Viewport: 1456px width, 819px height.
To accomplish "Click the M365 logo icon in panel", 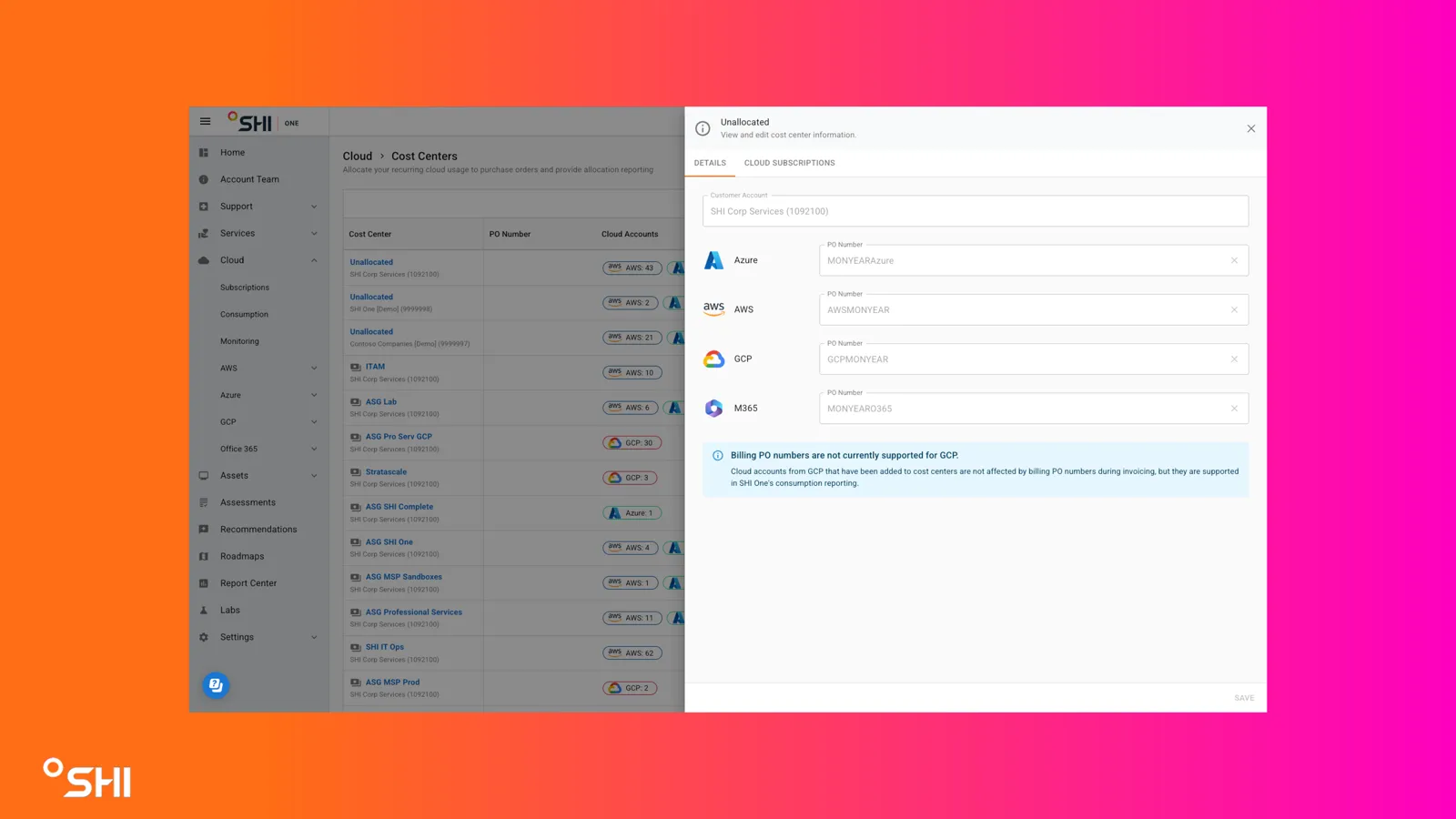I will click(x=714, y=409).
